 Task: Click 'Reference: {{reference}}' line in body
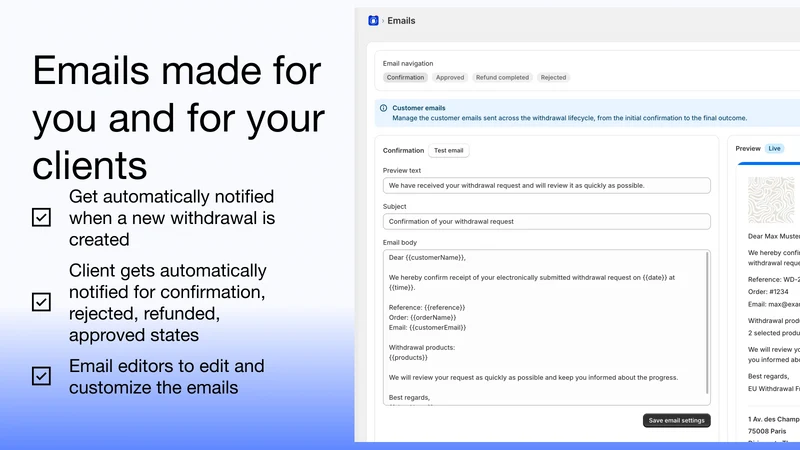tap(427, 308)
